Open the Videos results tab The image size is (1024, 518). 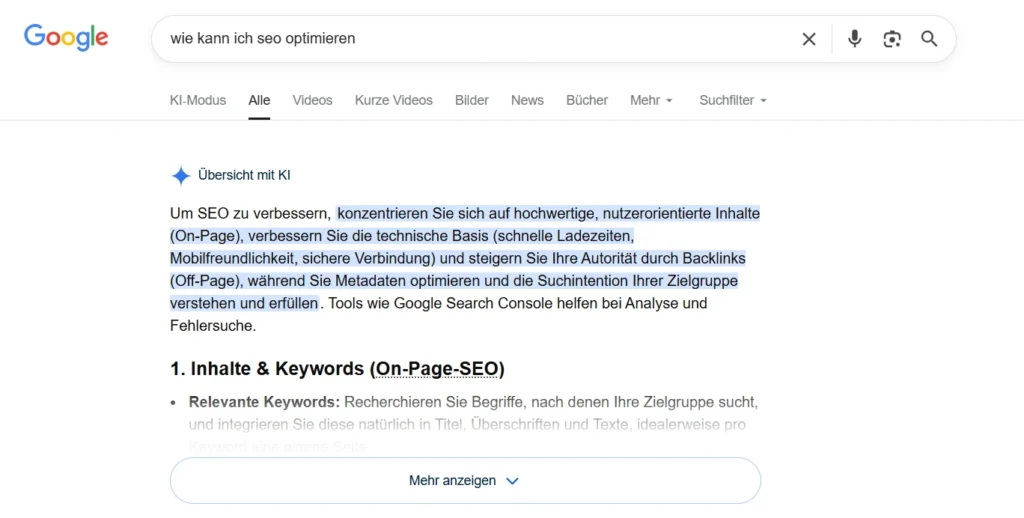[312, 100]
